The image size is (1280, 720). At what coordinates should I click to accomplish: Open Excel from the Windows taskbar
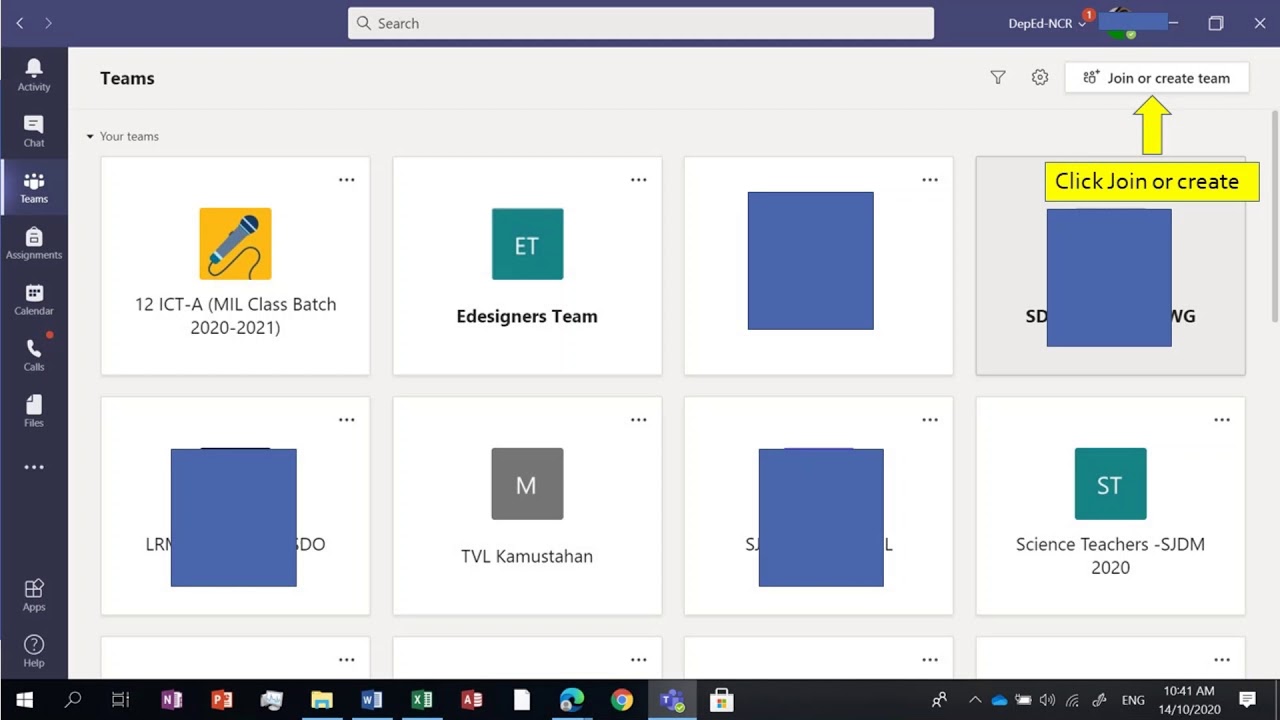(422, 700)
